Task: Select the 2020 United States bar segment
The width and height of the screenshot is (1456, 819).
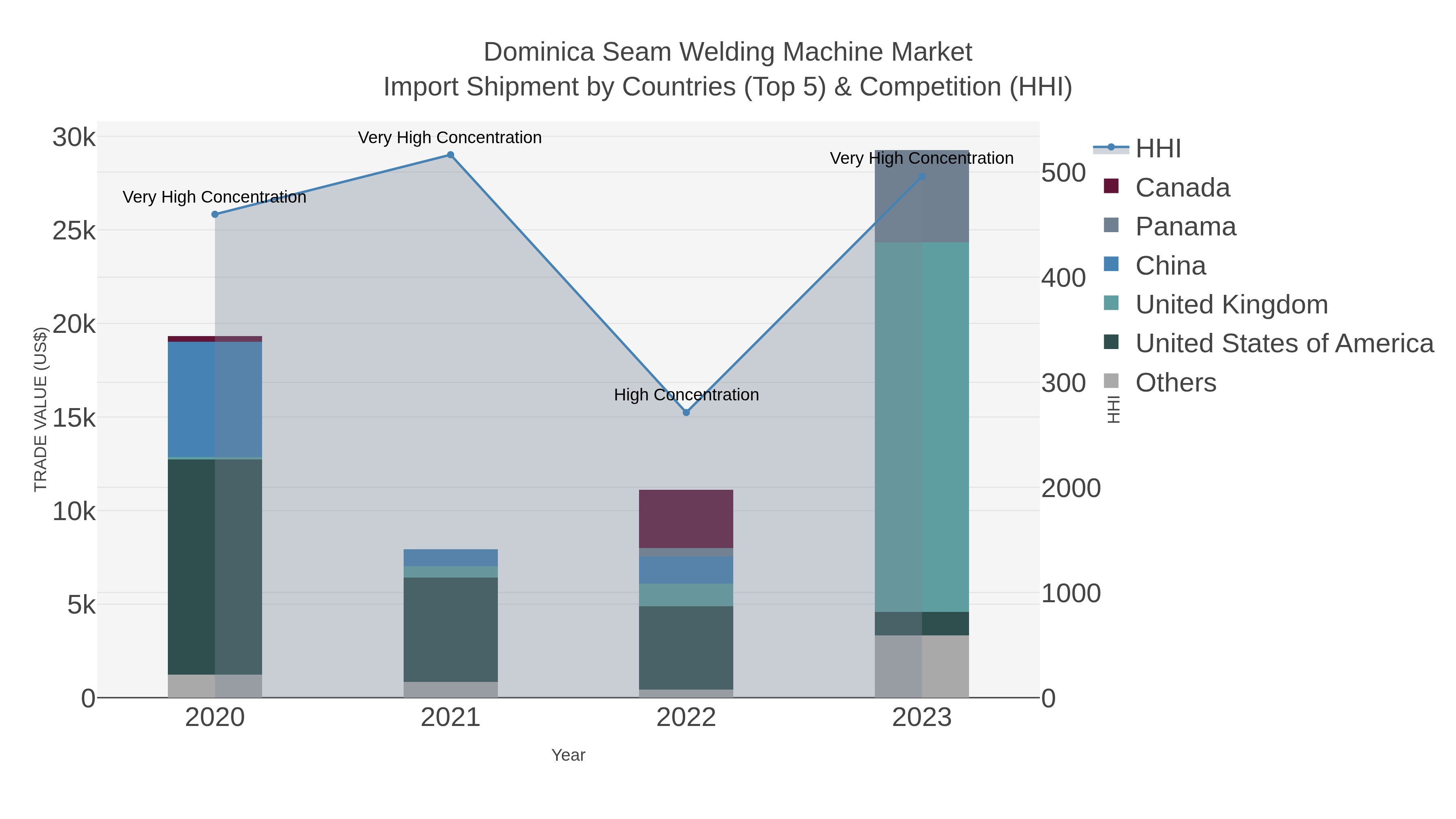Action: pos(215,567)
